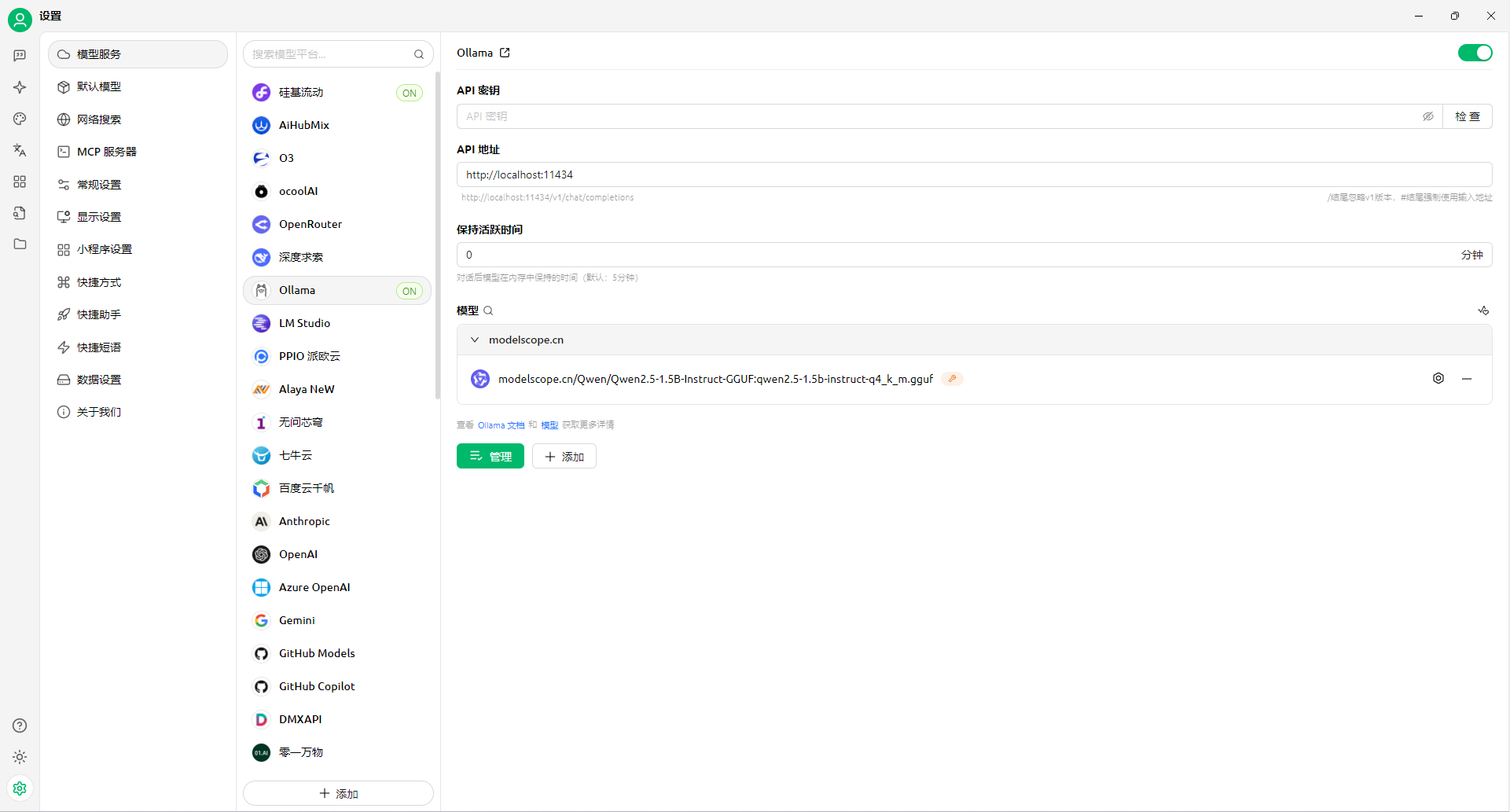The image size is (1510, 812).
Task: Remove the Qwen2.5 model with minus icon
Action: (1466, 379)
